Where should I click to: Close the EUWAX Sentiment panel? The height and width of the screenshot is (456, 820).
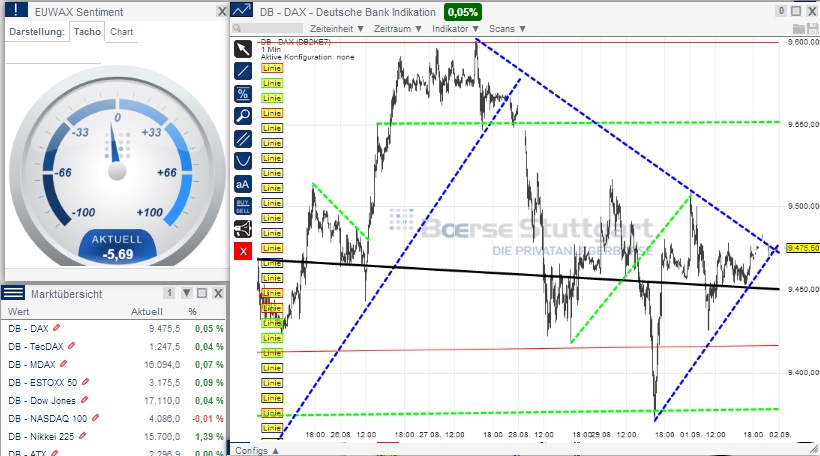pos(222,12)
